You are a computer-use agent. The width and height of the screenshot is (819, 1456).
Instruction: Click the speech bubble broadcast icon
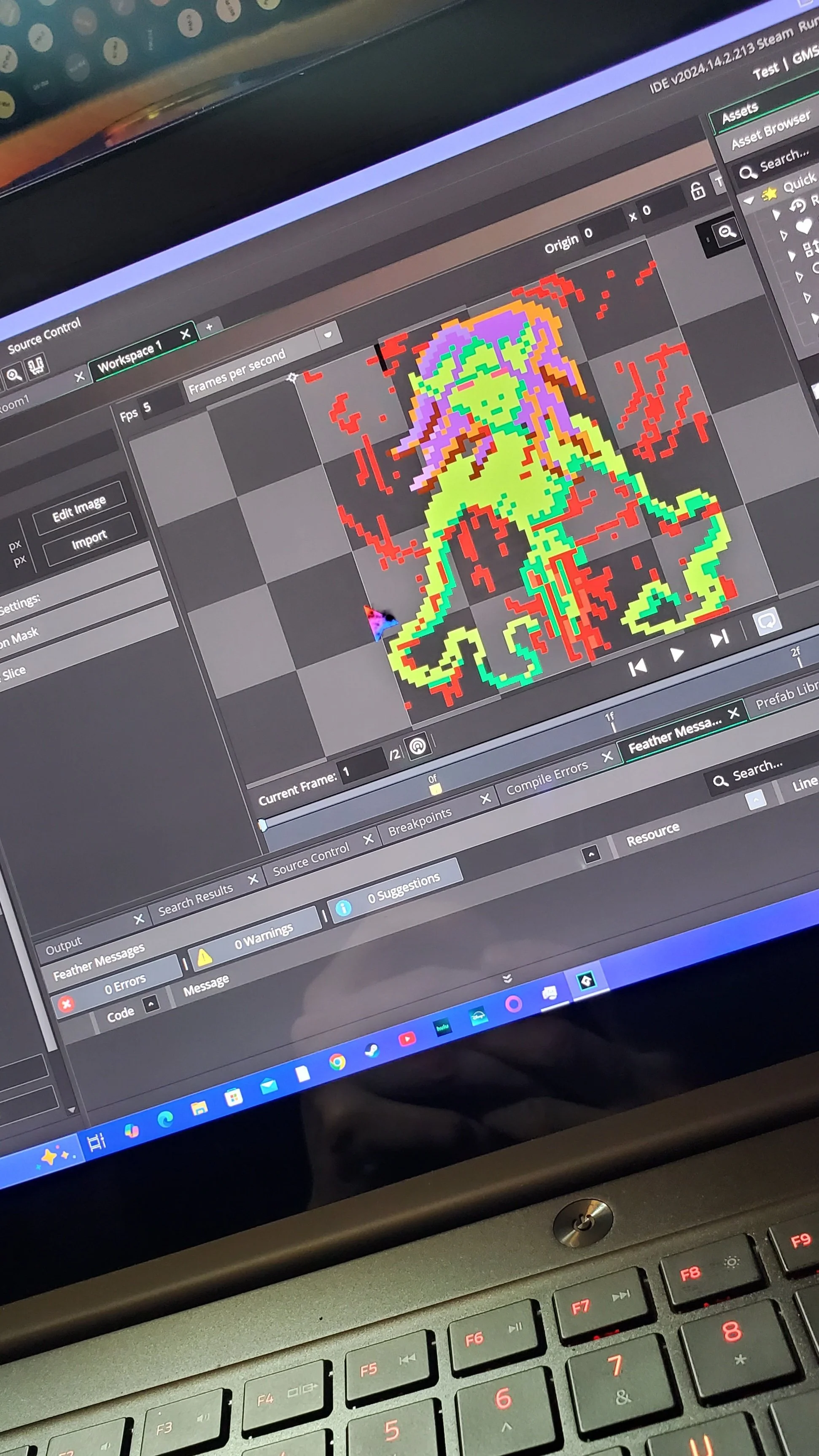[x=767, y=622]
